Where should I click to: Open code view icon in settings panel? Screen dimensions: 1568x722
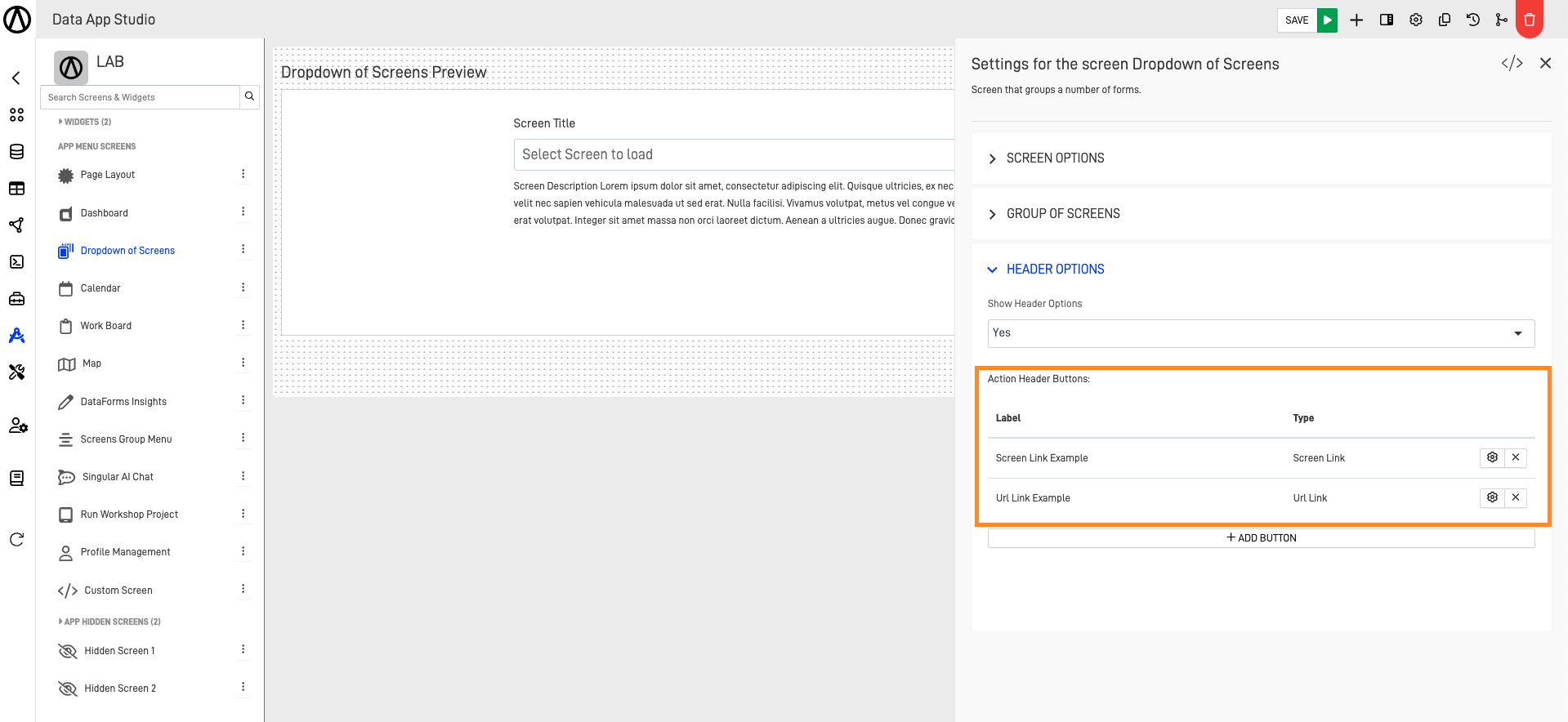(1512, 63)
